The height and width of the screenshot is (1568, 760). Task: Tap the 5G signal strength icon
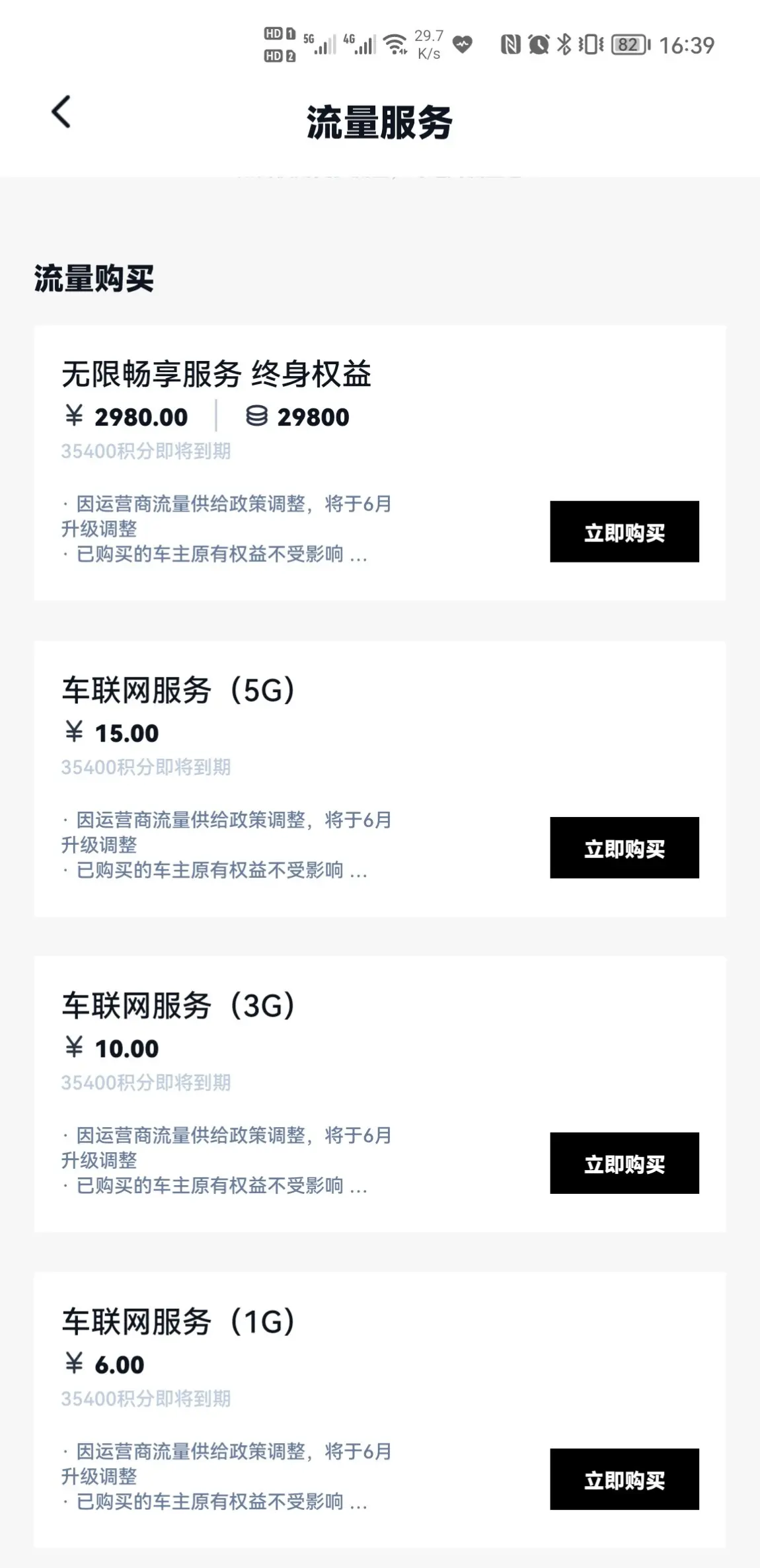(320, 44)
